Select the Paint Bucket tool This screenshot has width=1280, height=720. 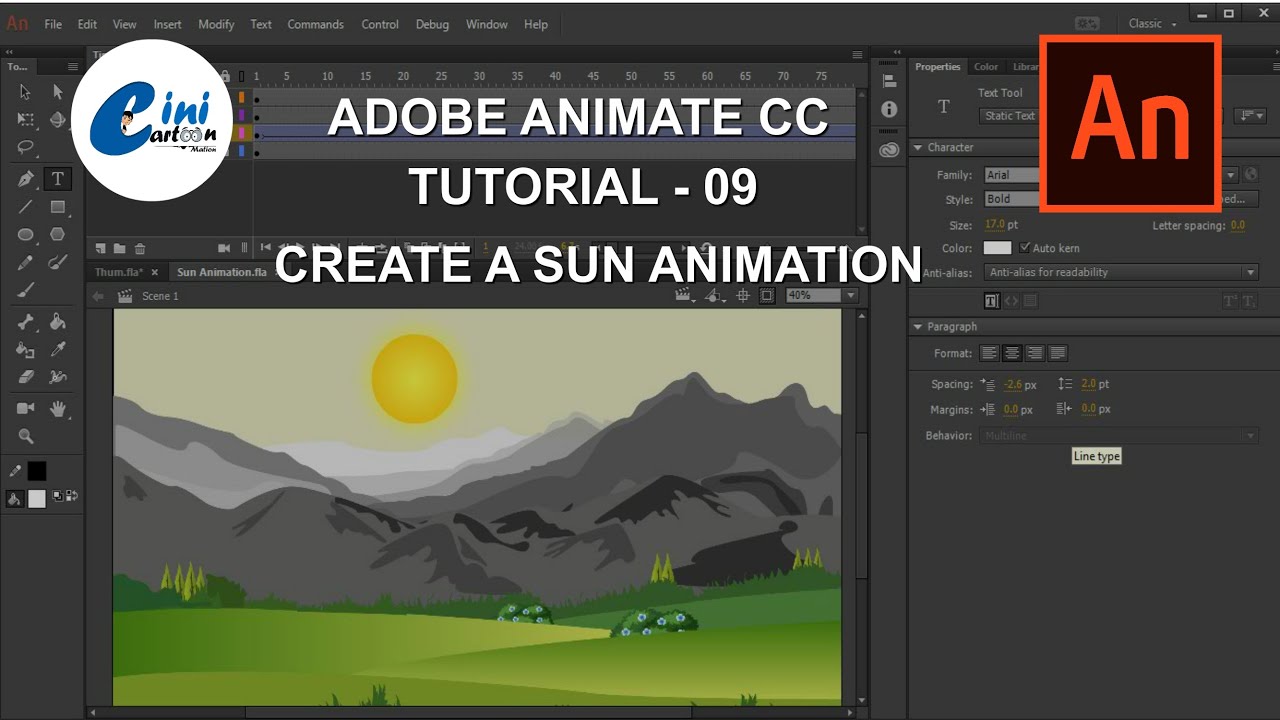(58, 322)
